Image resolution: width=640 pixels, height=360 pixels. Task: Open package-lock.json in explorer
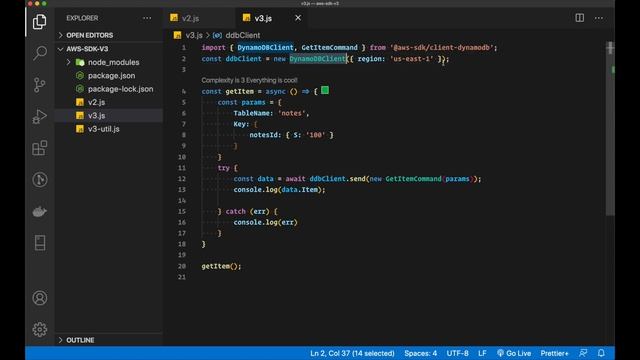(x=121, y=89)
